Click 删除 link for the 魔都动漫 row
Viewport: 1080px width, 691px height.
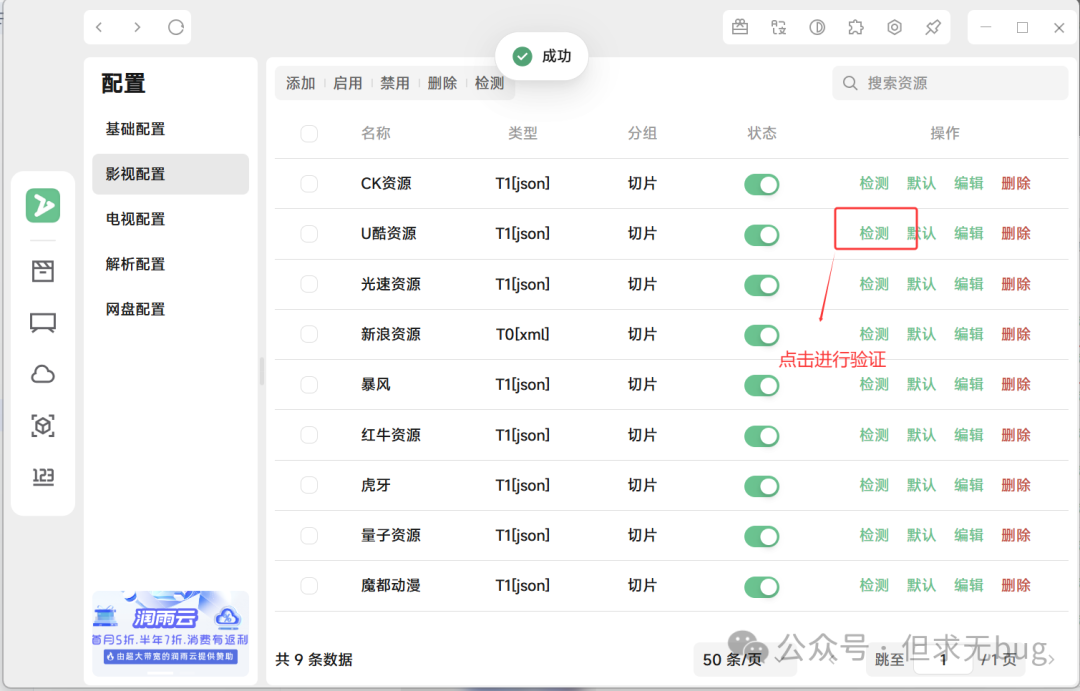coord(1015,585)
